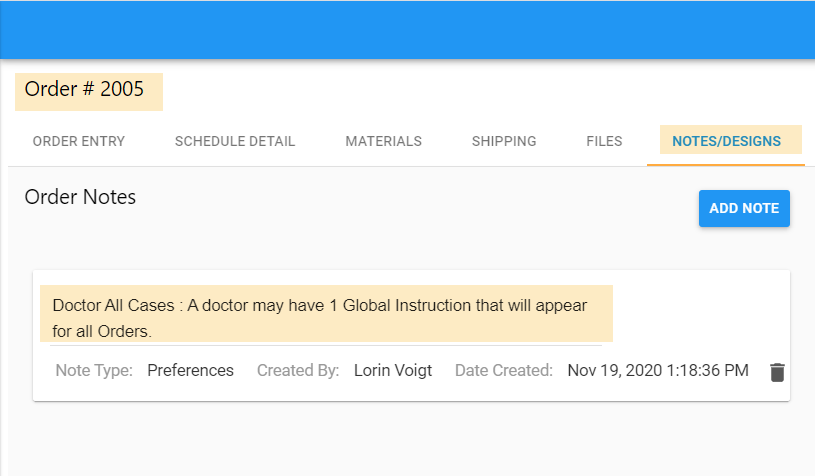The width and height of the screenshot is (815, 476).
Task: Click the Order # 2005 heading
Action: [x=85, y=90]
